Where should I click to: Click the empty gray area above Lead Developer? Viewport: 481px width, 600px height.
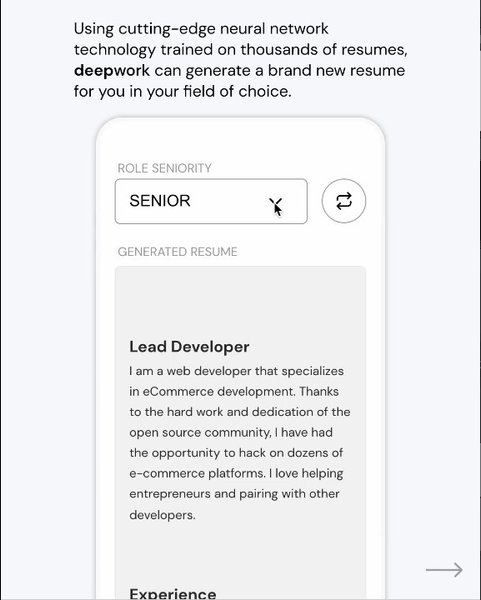pos(240,300)
